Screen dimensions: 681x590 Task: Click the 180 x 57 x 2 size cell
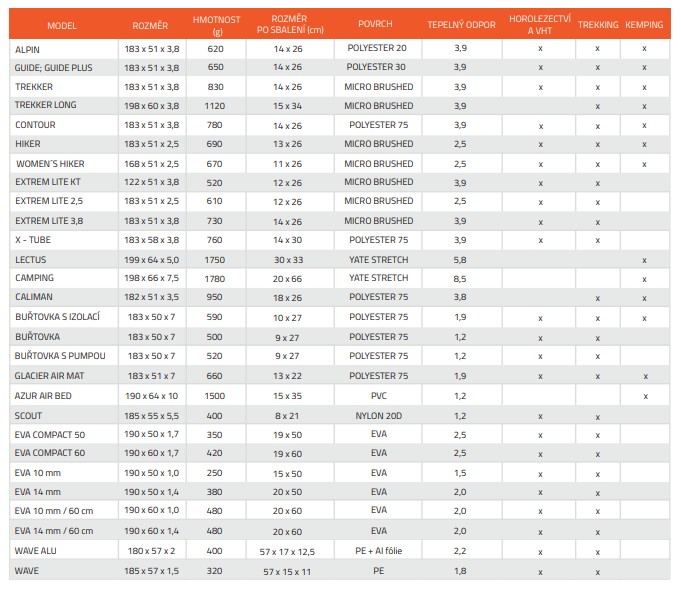[x=152, y=551]
